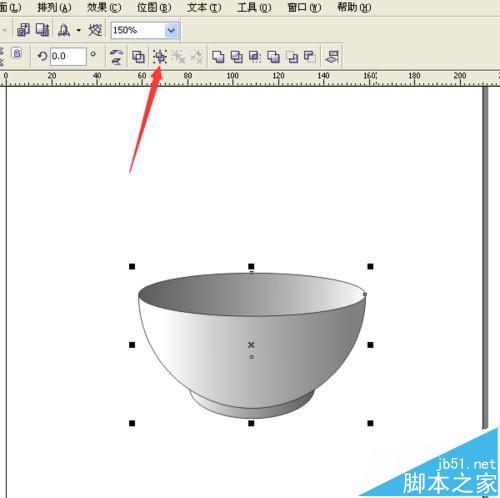The height and width of the screenshot is (498, 500).
Task: Open the 窗口(W) menu
Action: pyautogui.click(x=304, y=7)
